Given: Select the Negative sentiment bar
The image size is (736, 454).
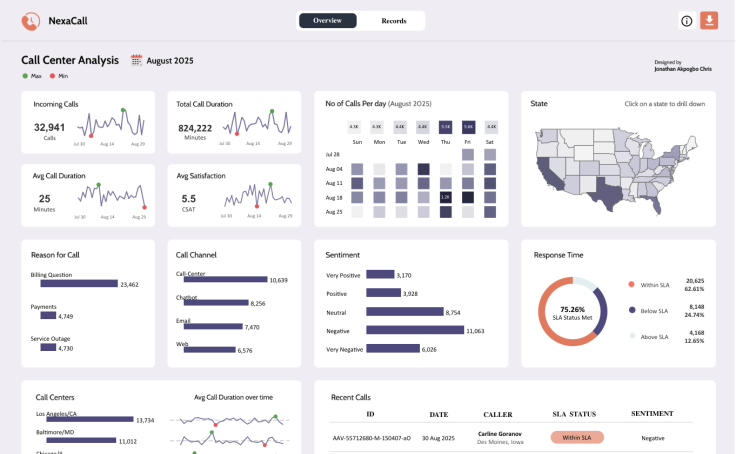Looking at the screenshot, I should pyautogui.click(x=415, y=330).
